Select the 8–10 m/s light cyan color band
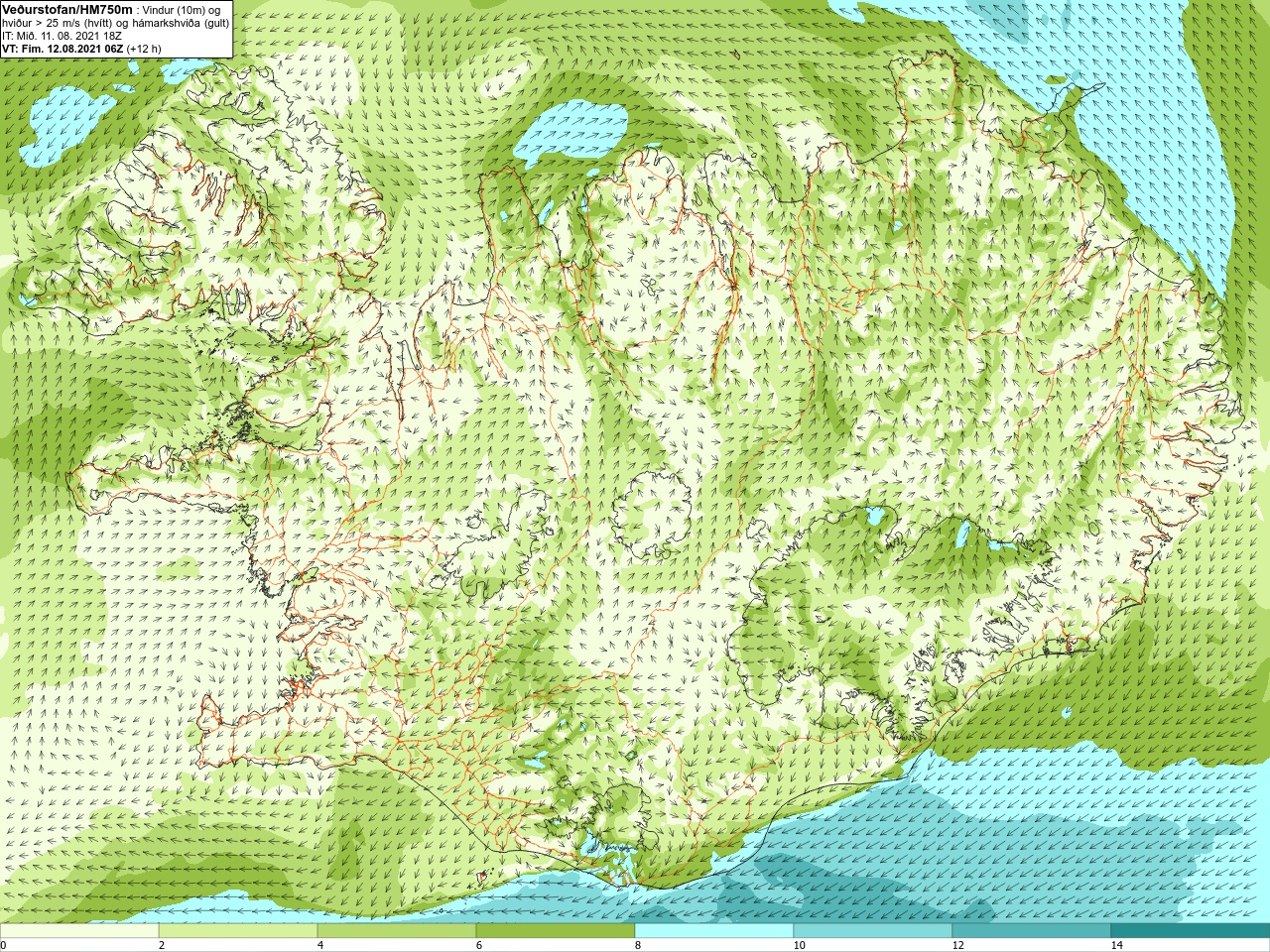This screenshot has height=952, width=1270. [714, 931]
